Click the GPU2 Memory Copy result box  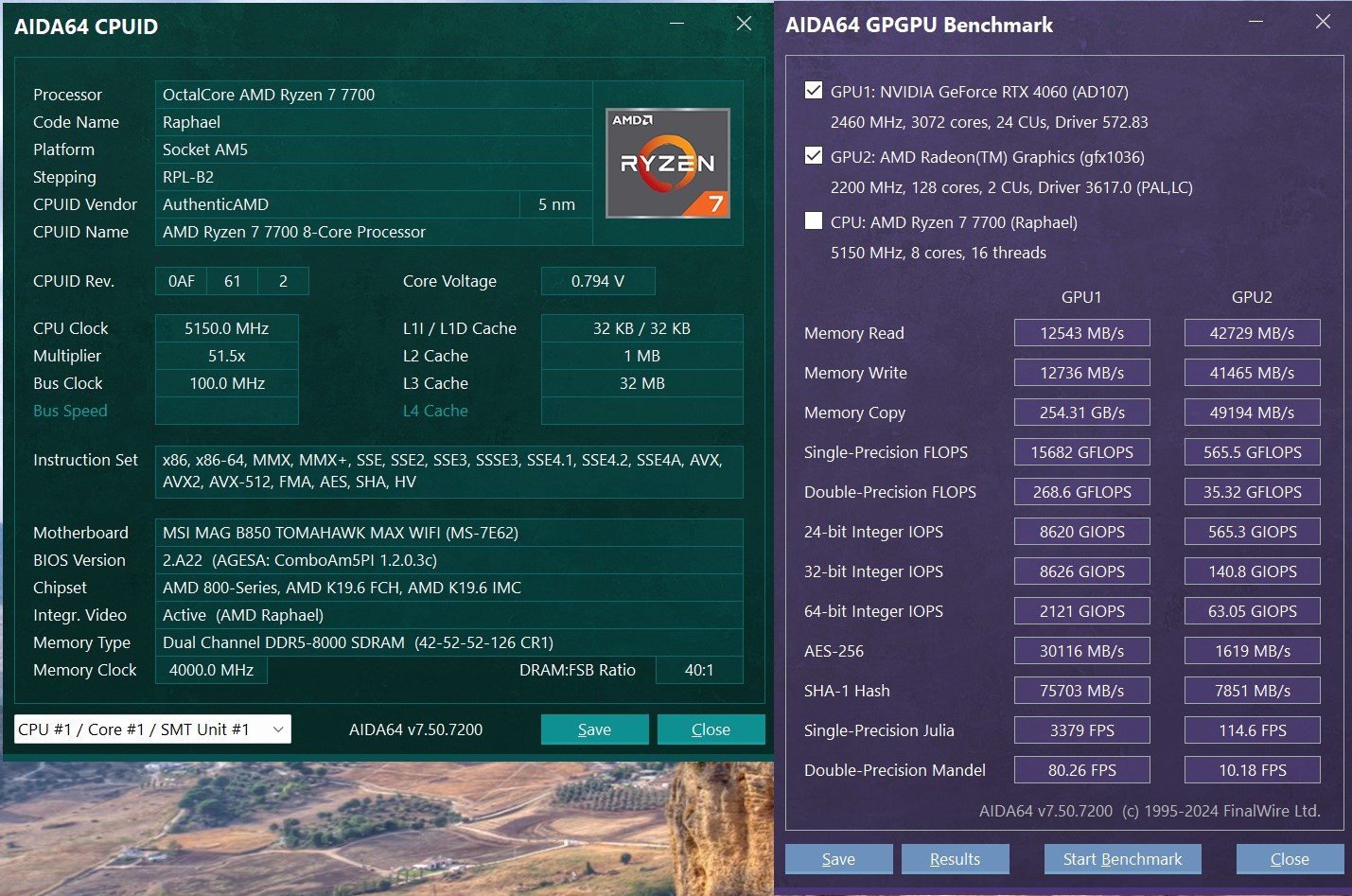tap(1252, 413)
